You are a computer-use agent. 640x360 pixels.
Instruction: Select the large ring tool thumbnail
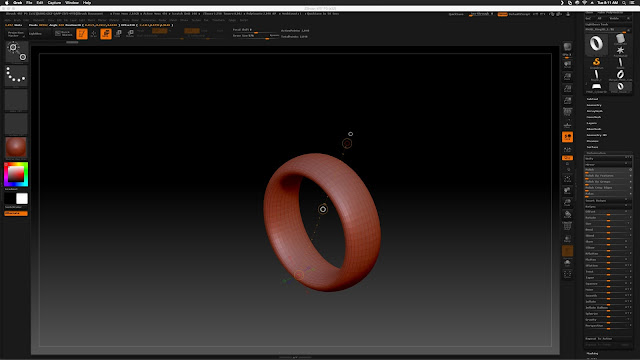point(596,44)
